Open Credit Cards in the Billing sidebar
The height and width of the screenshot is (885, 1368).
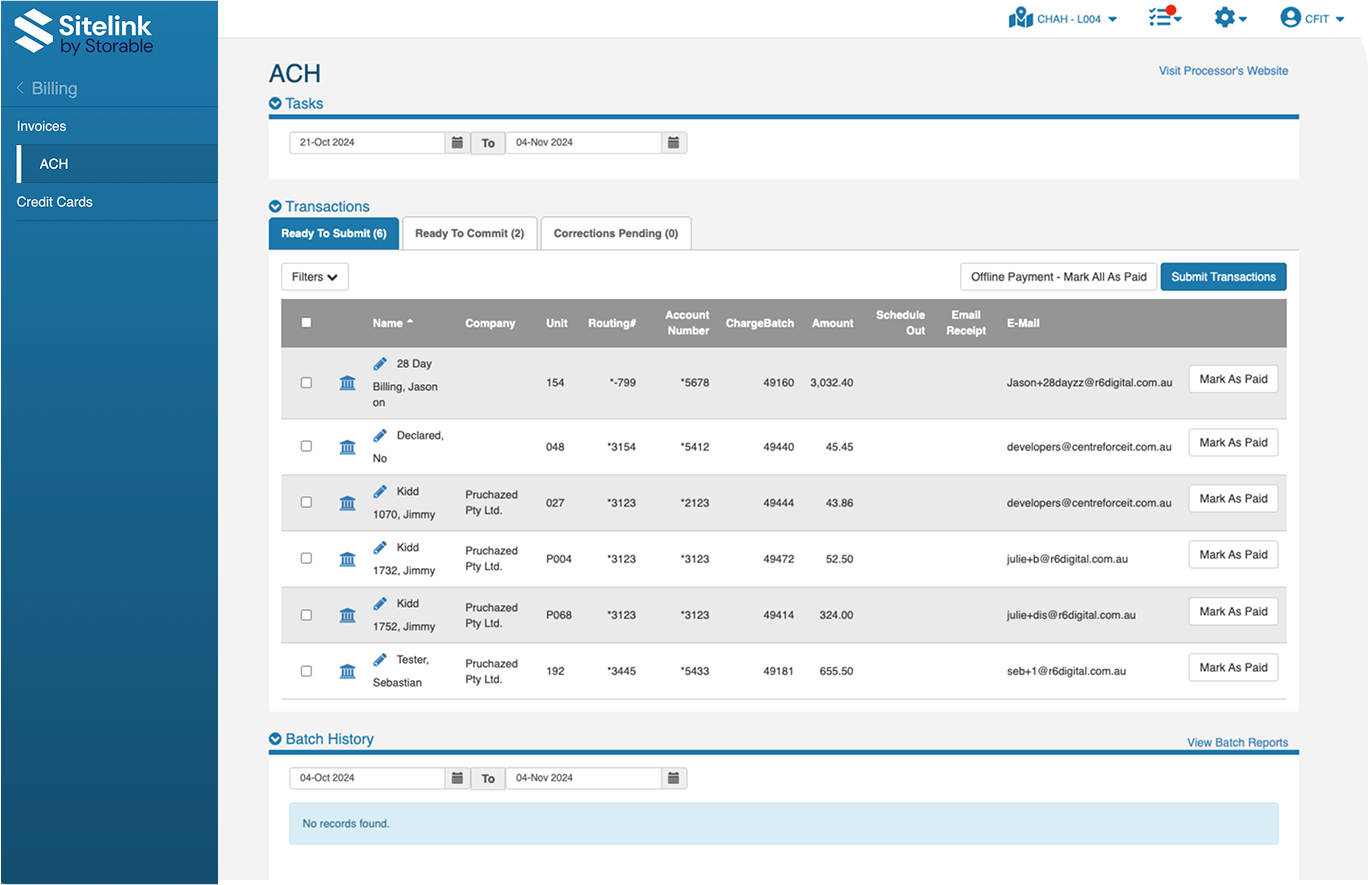point(55,202)
